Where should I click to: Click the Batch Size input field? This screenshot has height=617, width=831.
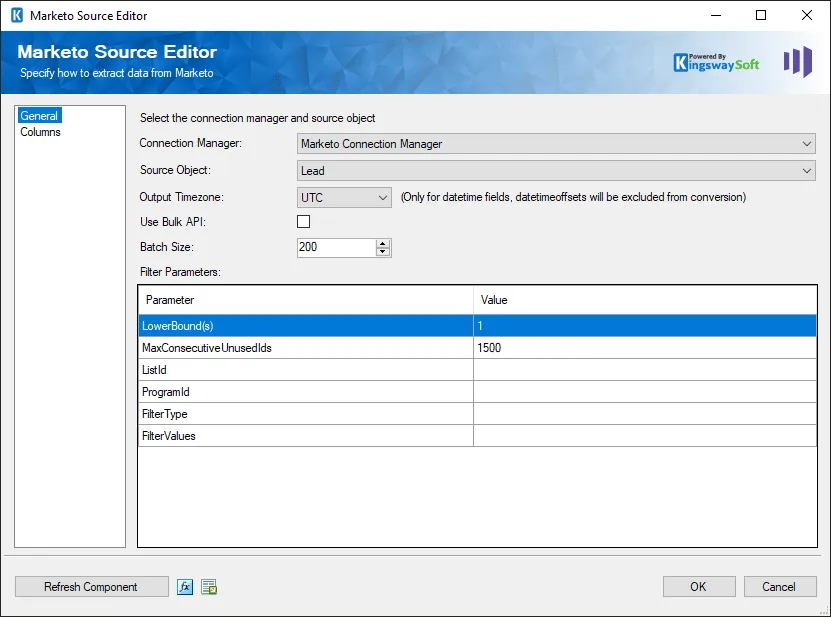click(x=336, y=247)
